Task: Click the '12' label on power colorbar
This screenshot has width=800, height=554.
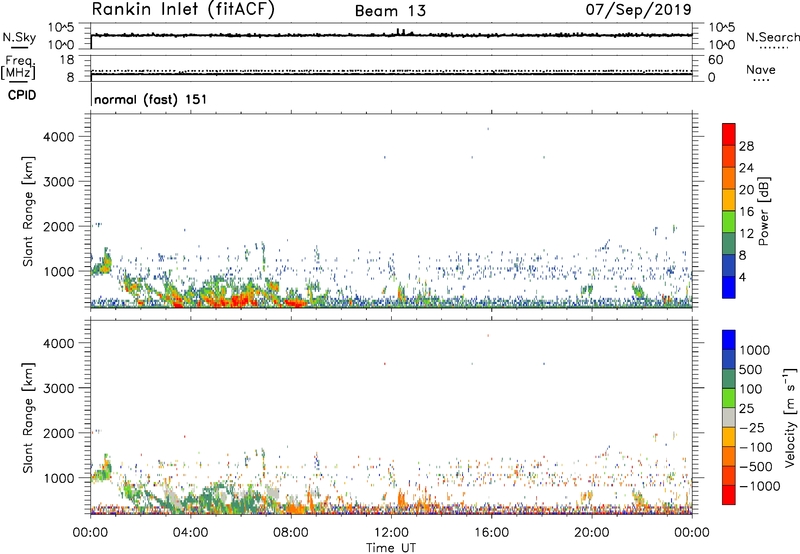Action: 746,234
